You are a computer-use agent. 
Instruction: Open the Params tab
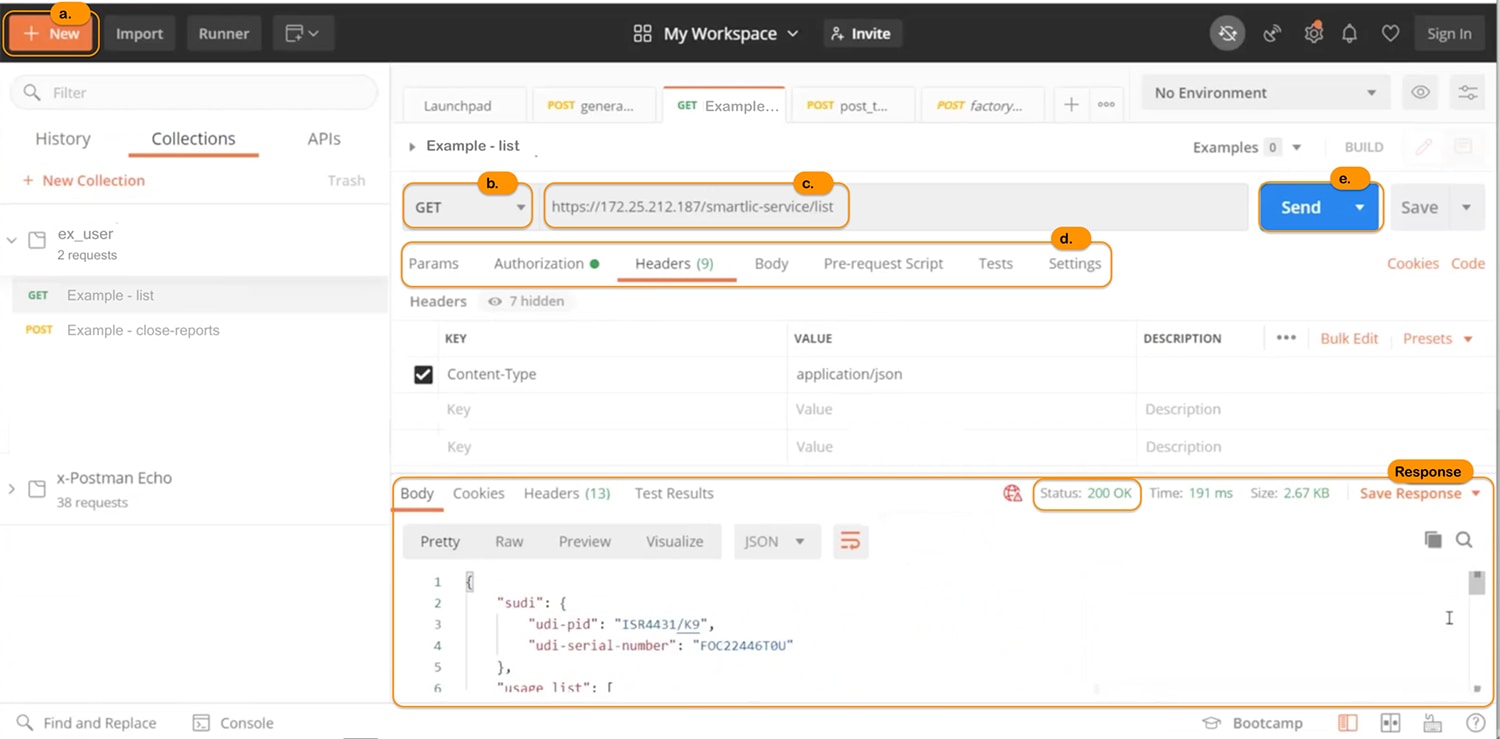pos(433,264)
